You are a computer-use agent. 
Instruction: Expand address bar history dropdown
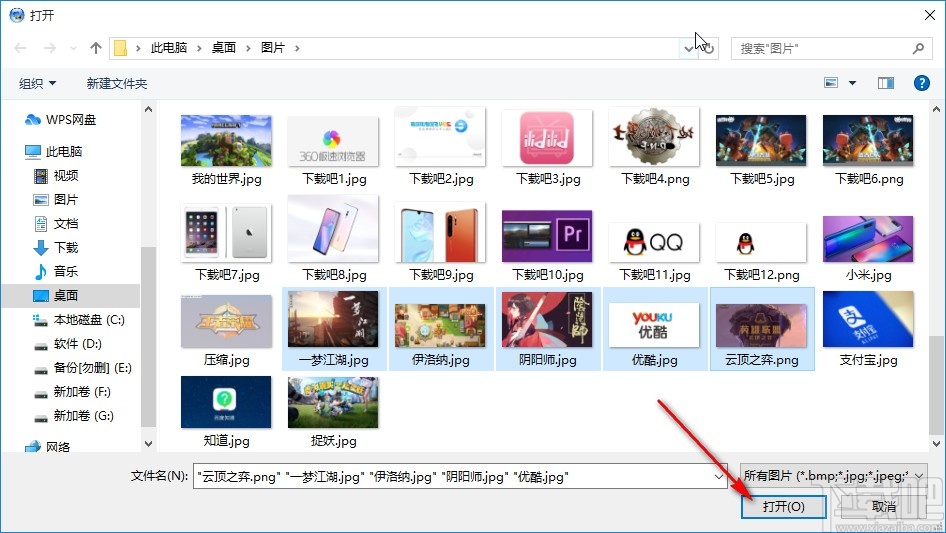coord(688,48)
